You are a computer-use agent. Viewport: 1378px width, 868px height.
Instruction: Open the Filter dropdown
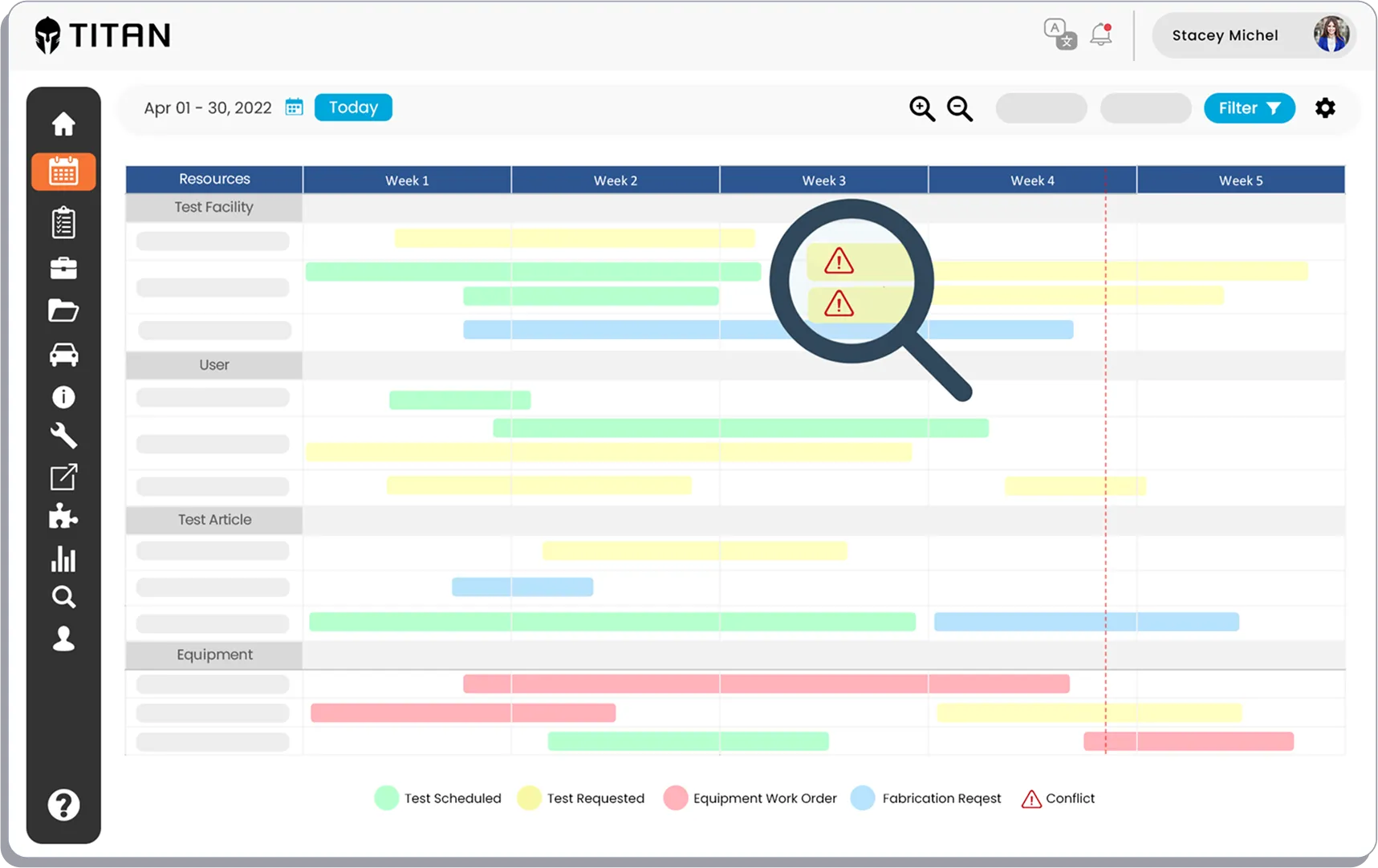[1249, 107]
